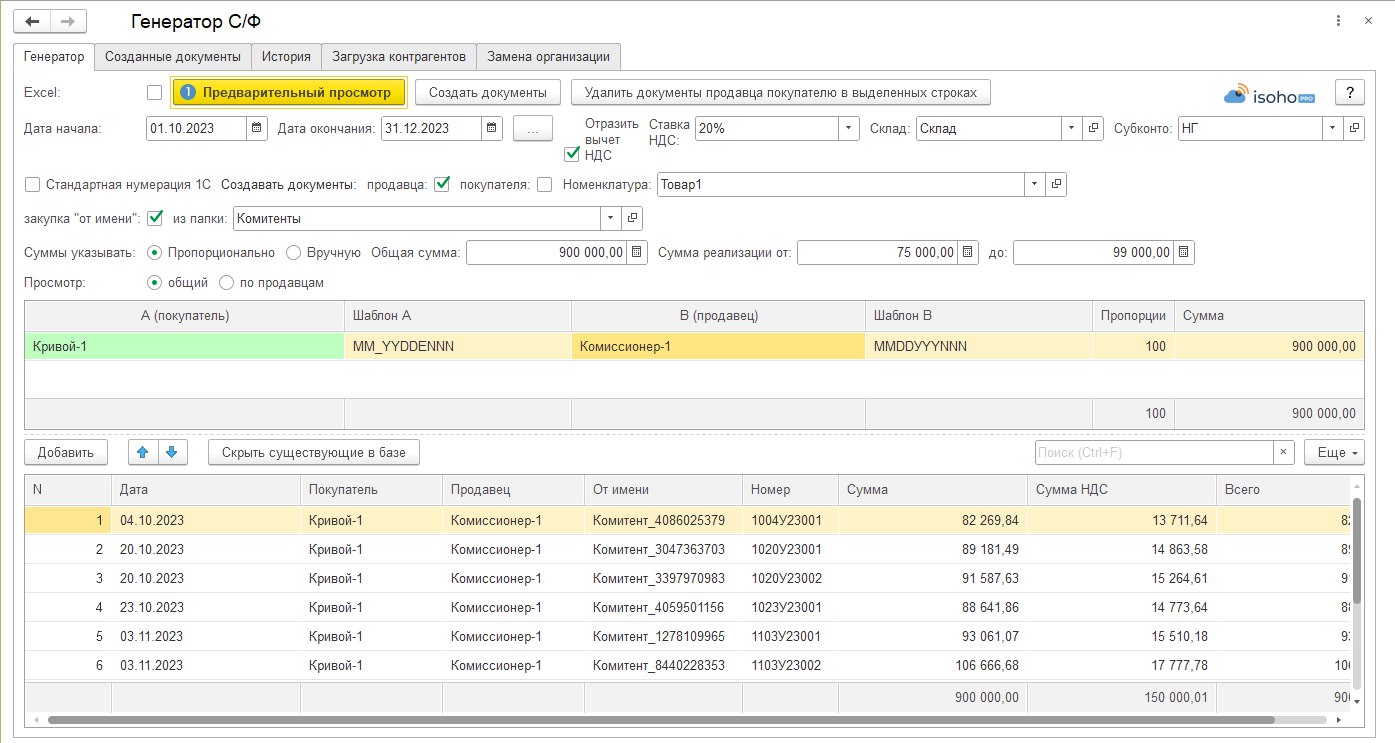Open the Комитенты folder's open-form icon
1395x743 pixels.
632,218
